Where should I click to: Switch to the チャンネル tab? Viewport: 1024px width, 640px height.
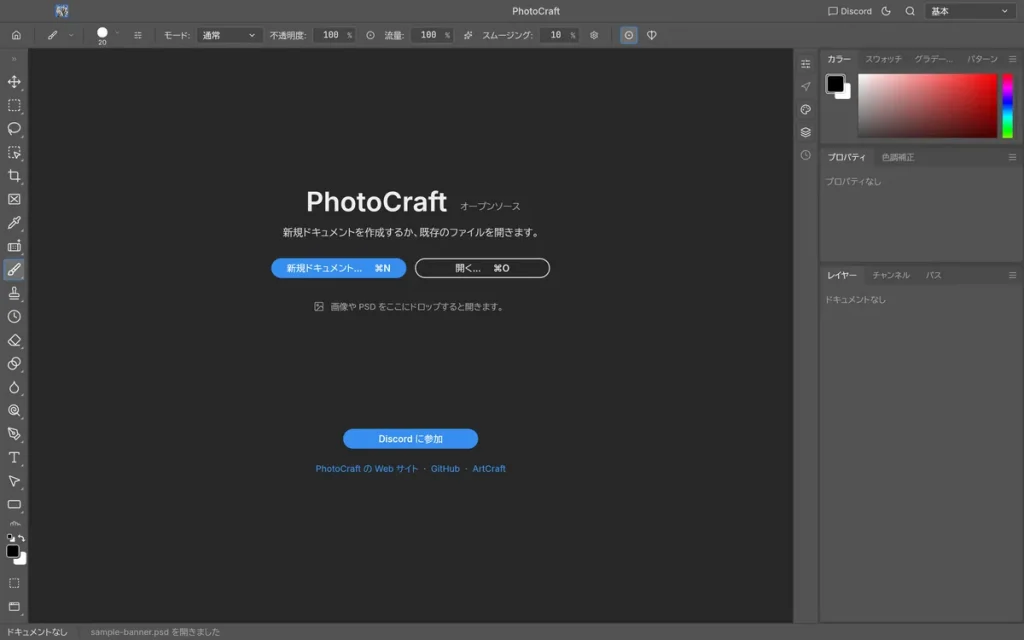[x=891, y=276]
